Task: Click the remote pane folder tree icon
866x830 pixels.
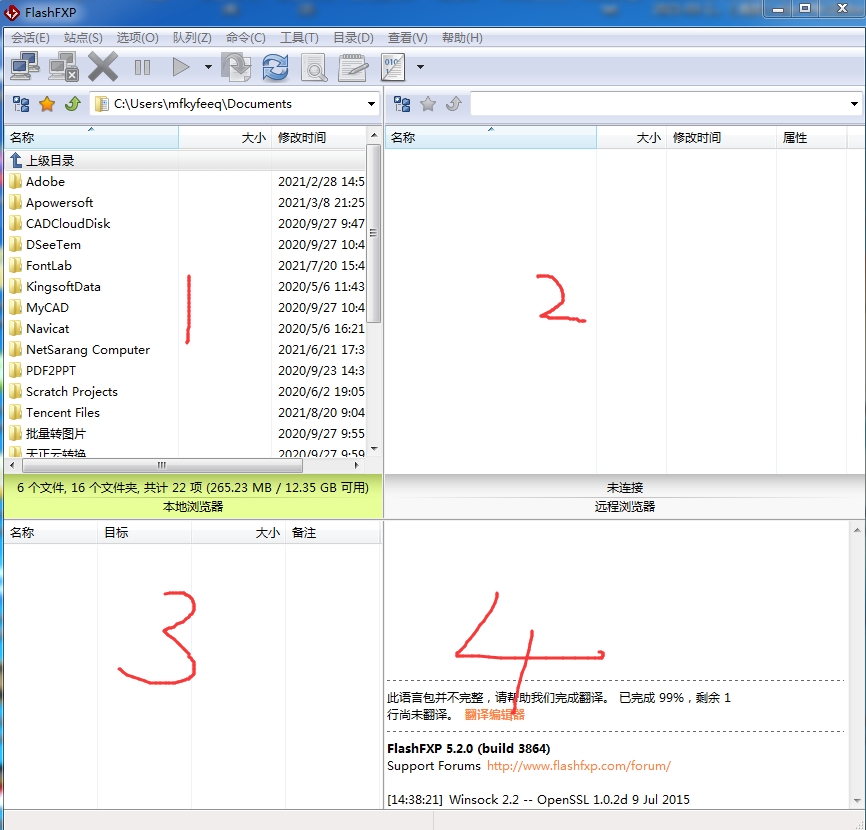Action: (x=402, y=104)
